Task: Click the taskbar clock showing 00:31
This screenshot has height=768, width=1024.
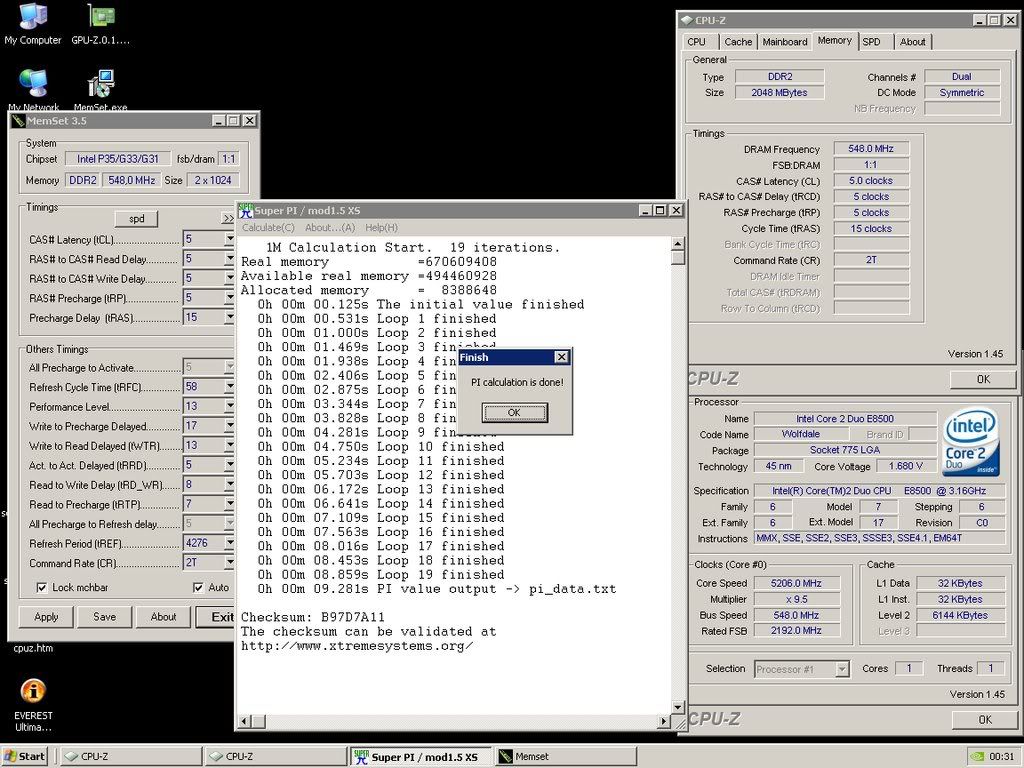Action: pyautogui.click(x=1002, y=756)
